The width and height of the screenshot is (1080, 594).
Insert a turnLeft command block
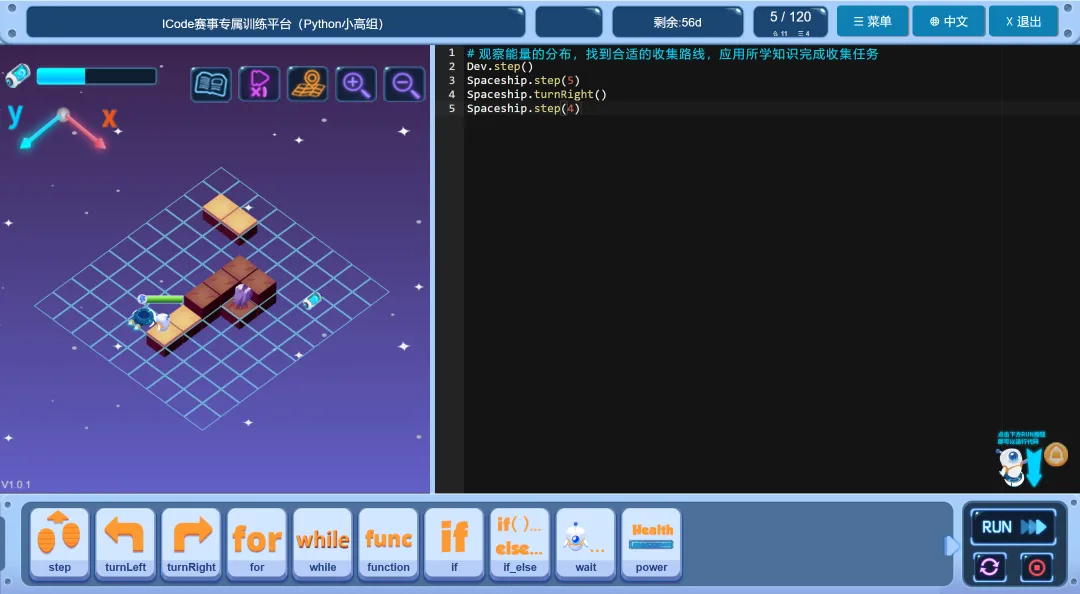[125, 543]
